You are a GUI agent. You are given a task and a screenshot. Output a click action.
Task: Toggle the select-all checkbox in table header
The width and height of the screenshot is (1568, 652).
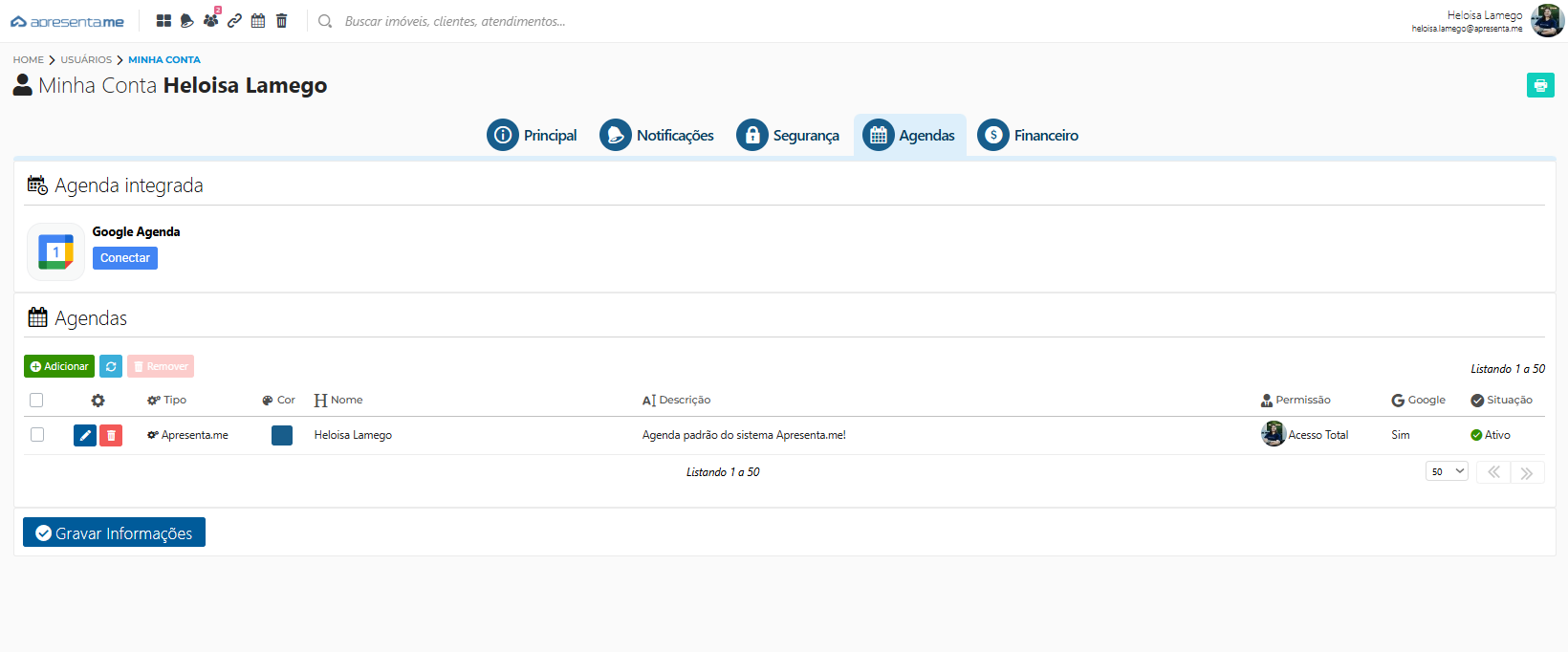36,401
